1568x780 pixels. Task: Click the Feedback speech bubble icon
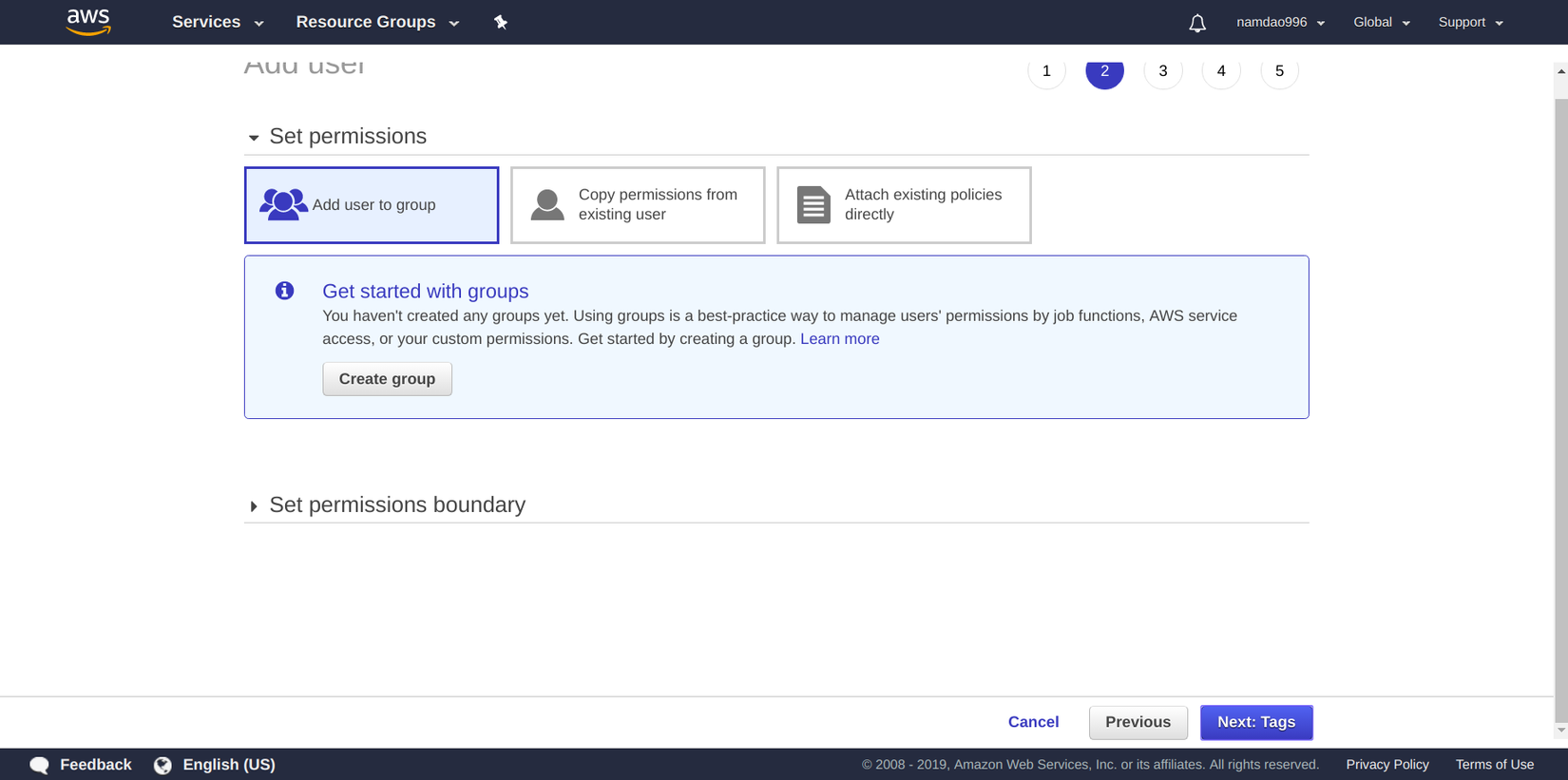tap(39, 765)
